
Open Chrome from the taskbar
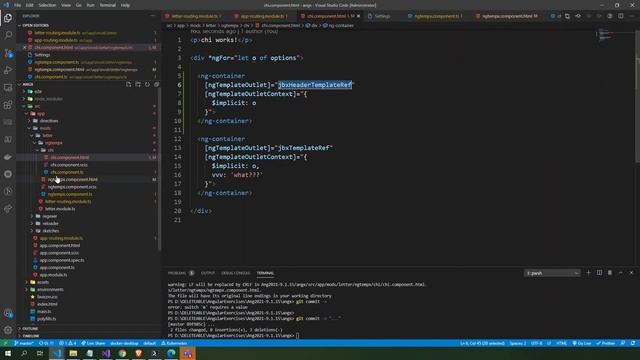point(122,353)
